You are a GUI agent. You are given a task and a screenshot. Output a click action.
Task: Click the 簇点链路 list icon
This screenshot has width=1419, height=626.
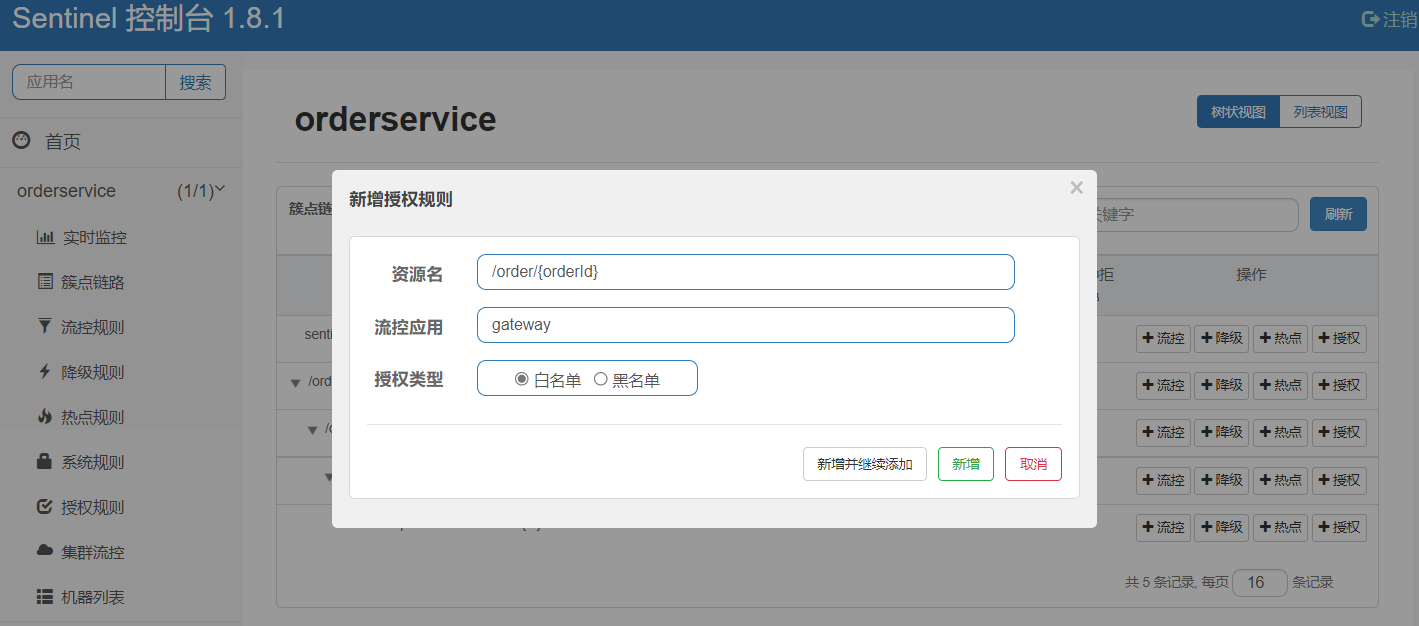pyautogui.click(x=45, y=282)
